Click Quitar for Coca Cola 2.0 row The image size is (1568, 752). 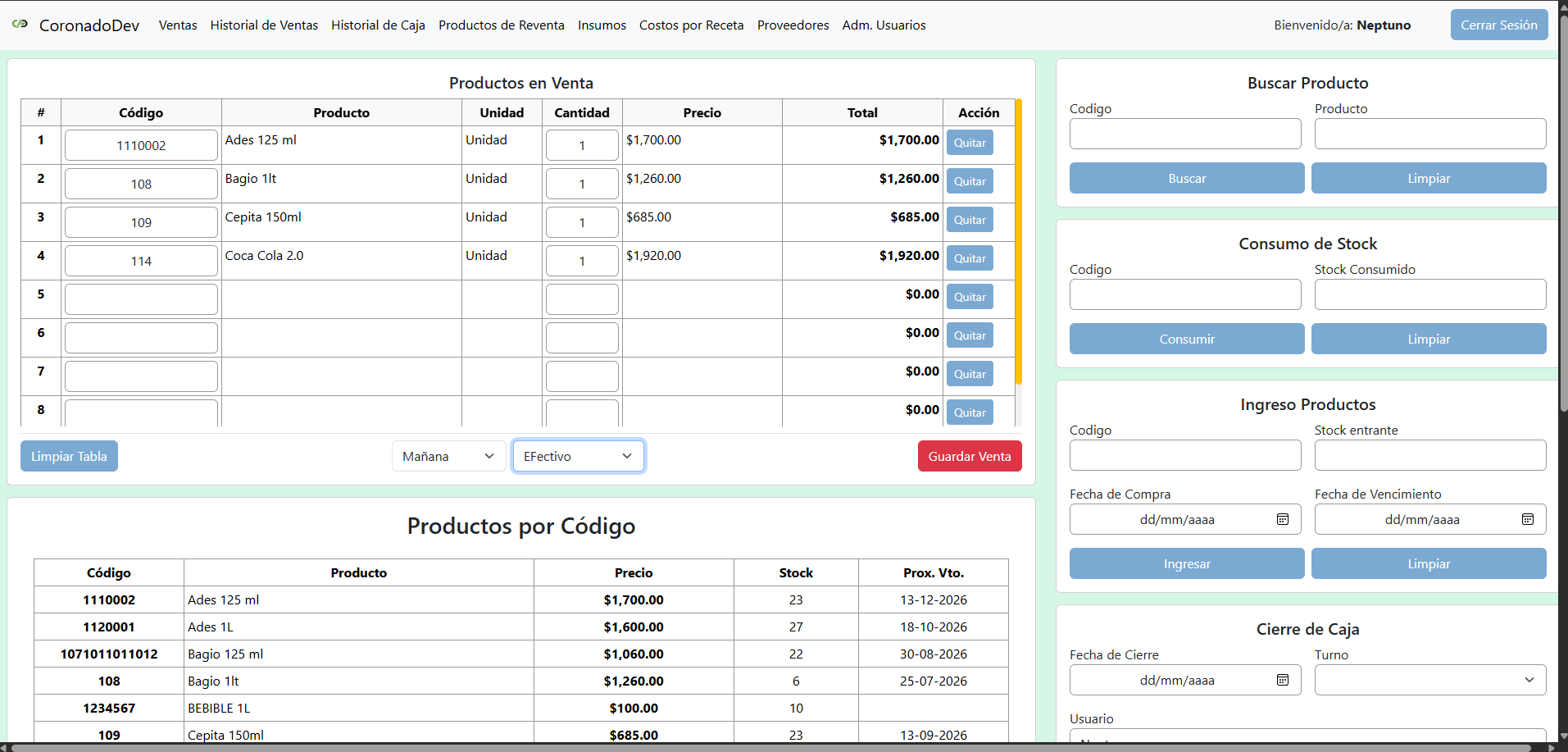coord(970,258)
